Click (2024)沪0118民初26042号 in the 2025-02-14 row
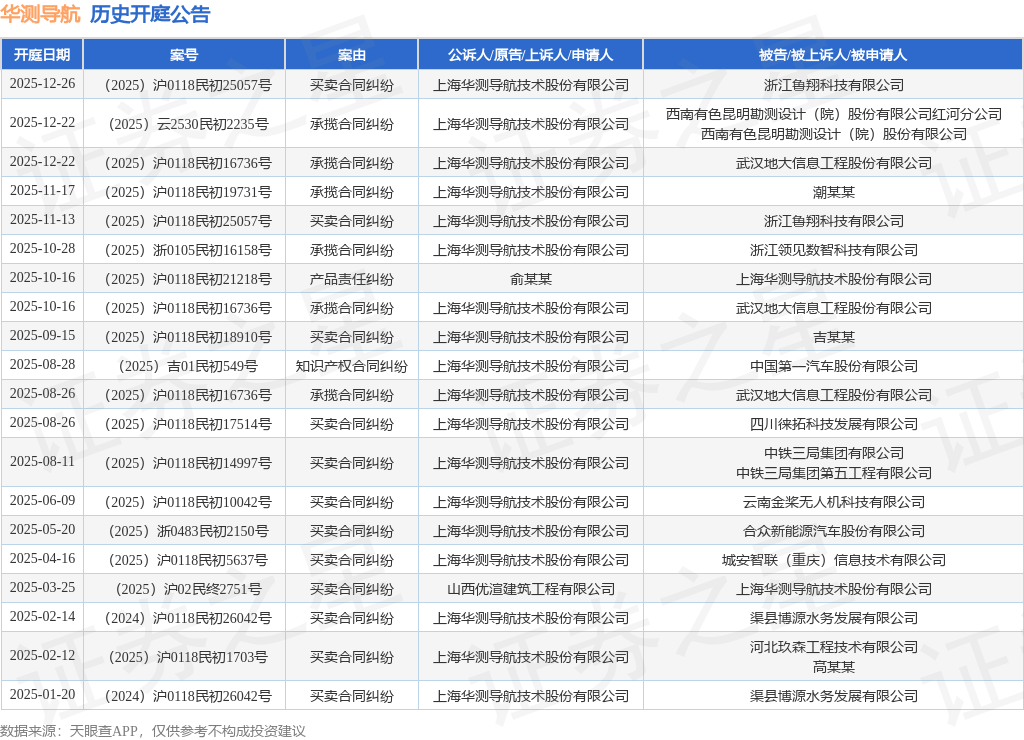 tap(188, 619)
